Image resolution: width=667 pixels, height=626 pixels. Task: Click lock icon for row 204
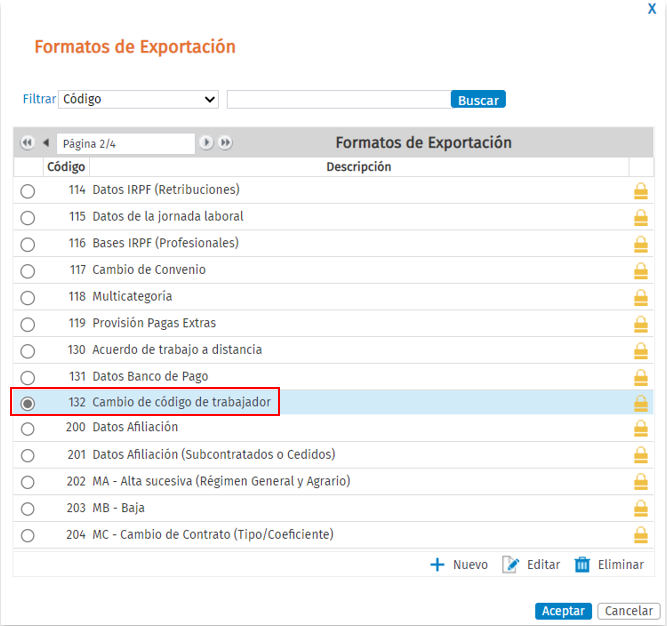point(641,535)
